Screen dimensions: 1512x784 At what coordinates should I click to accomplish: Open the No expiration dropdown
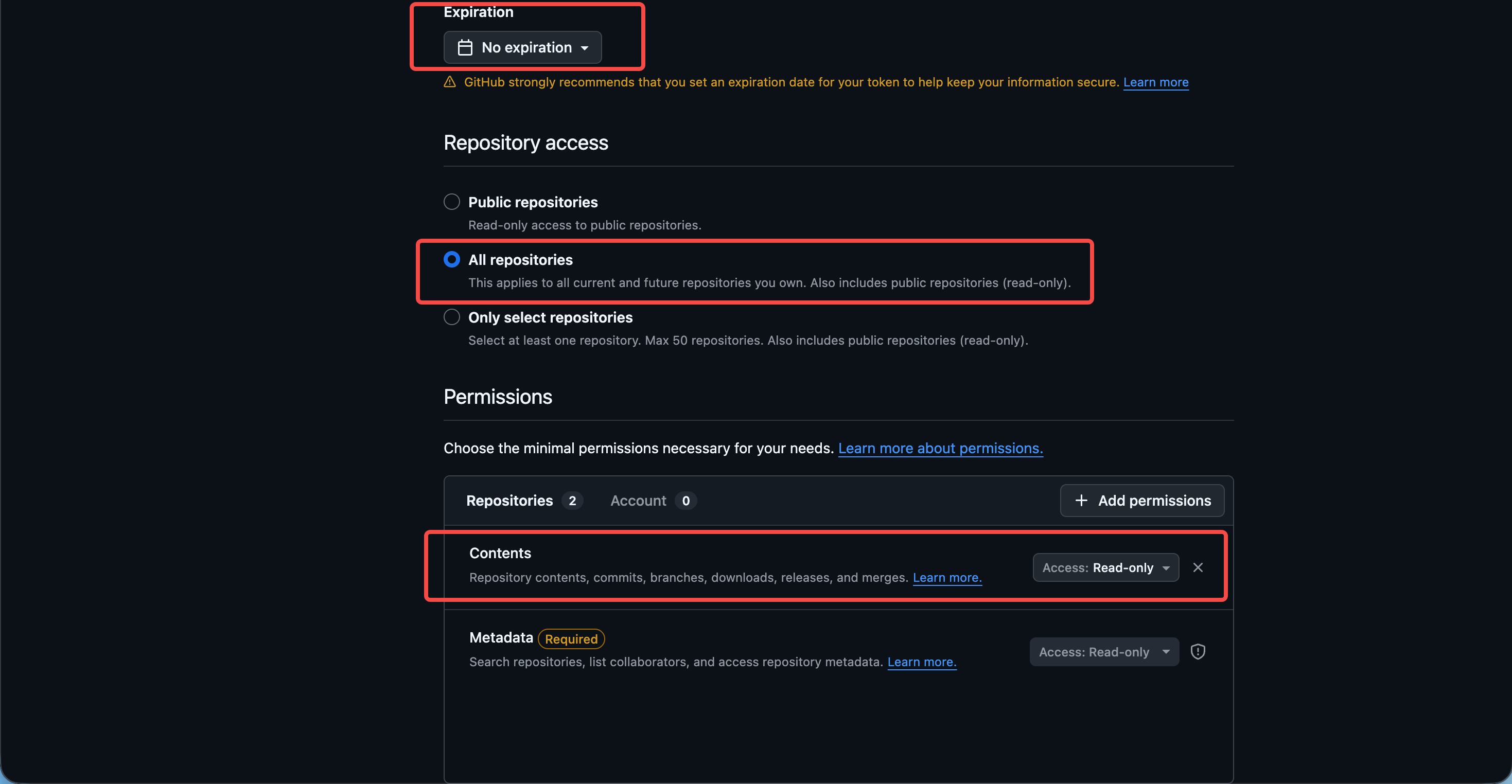[x=522, y=47]
